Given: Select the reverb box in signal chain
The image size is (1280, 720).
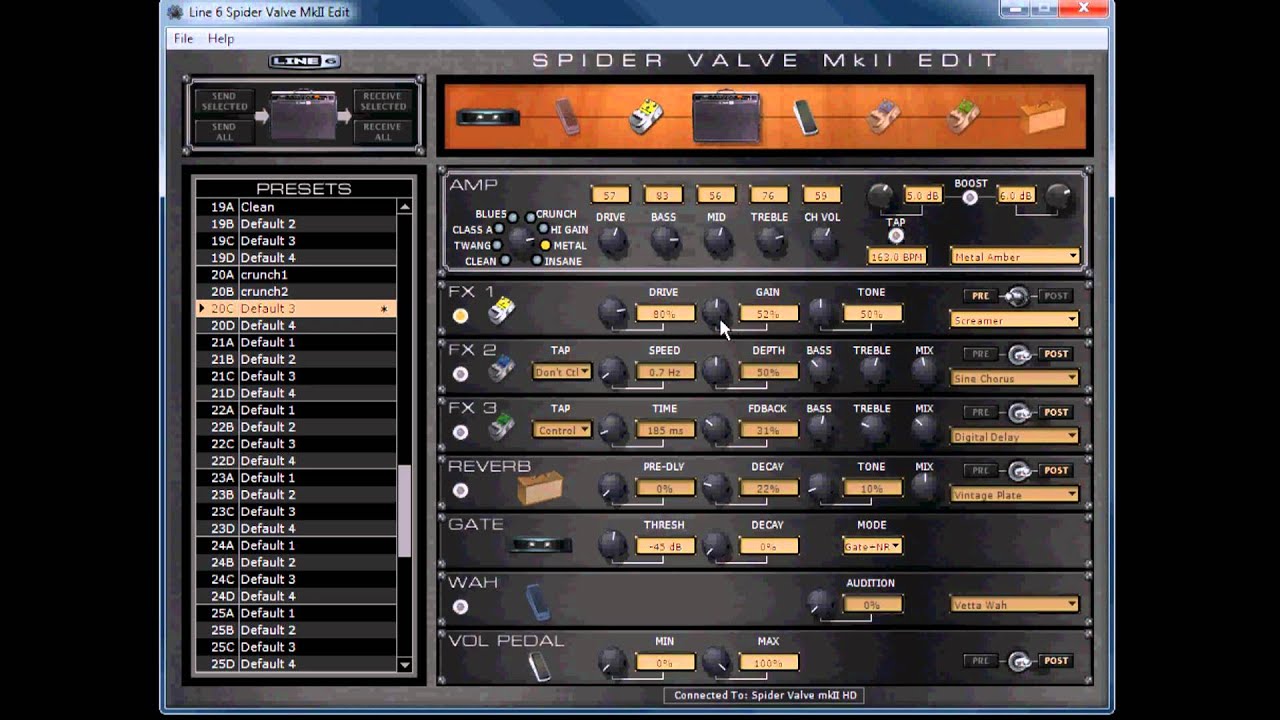Looking at the screenshot, I should [x=1042, y=116].
